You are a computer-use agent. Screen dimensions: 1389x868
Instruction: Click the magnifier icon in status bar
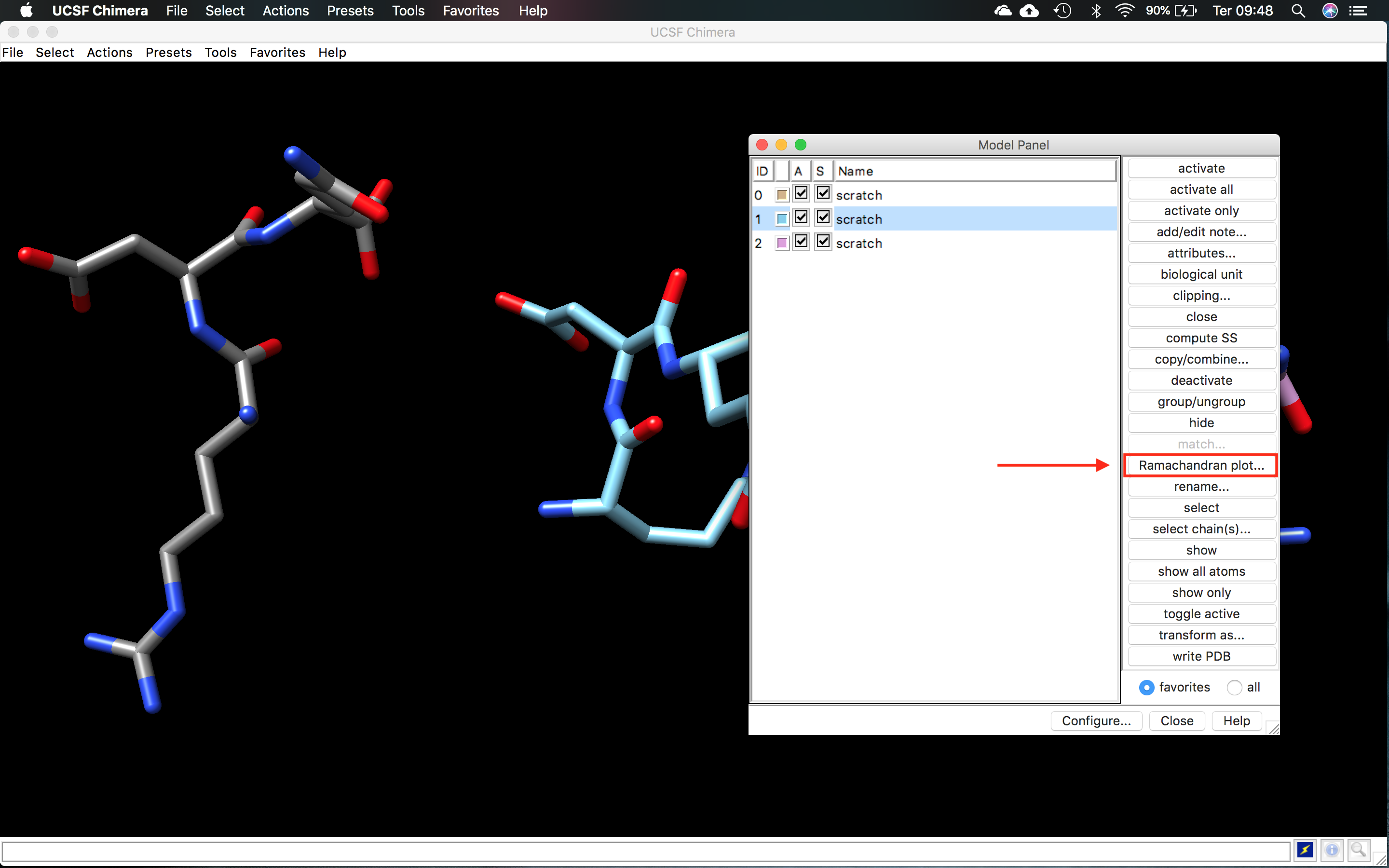(1359, 850)
